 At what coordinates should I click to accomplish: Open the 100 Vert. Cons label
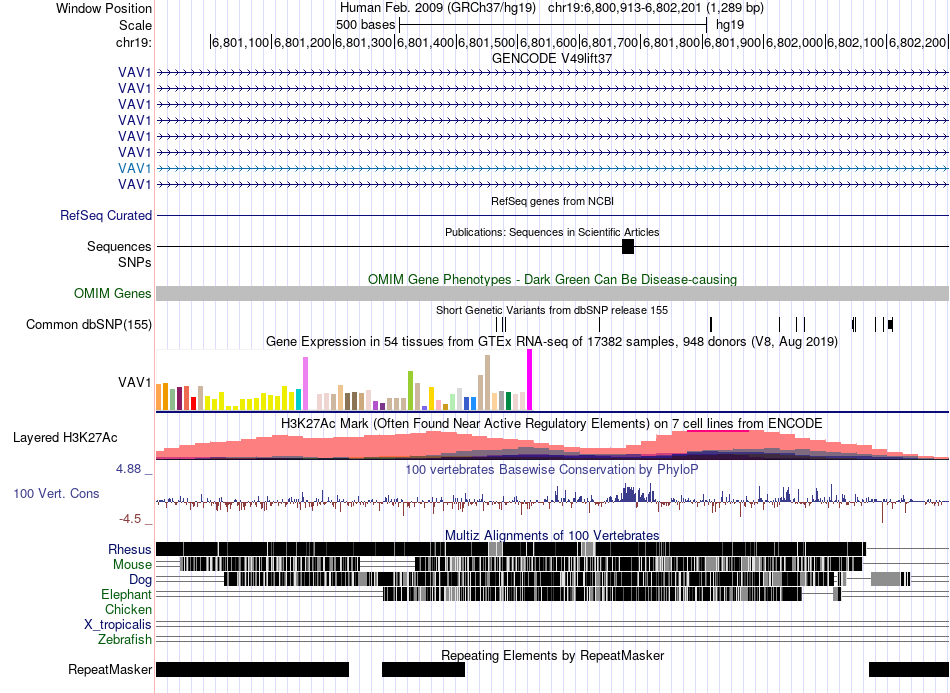pos(56,494)
